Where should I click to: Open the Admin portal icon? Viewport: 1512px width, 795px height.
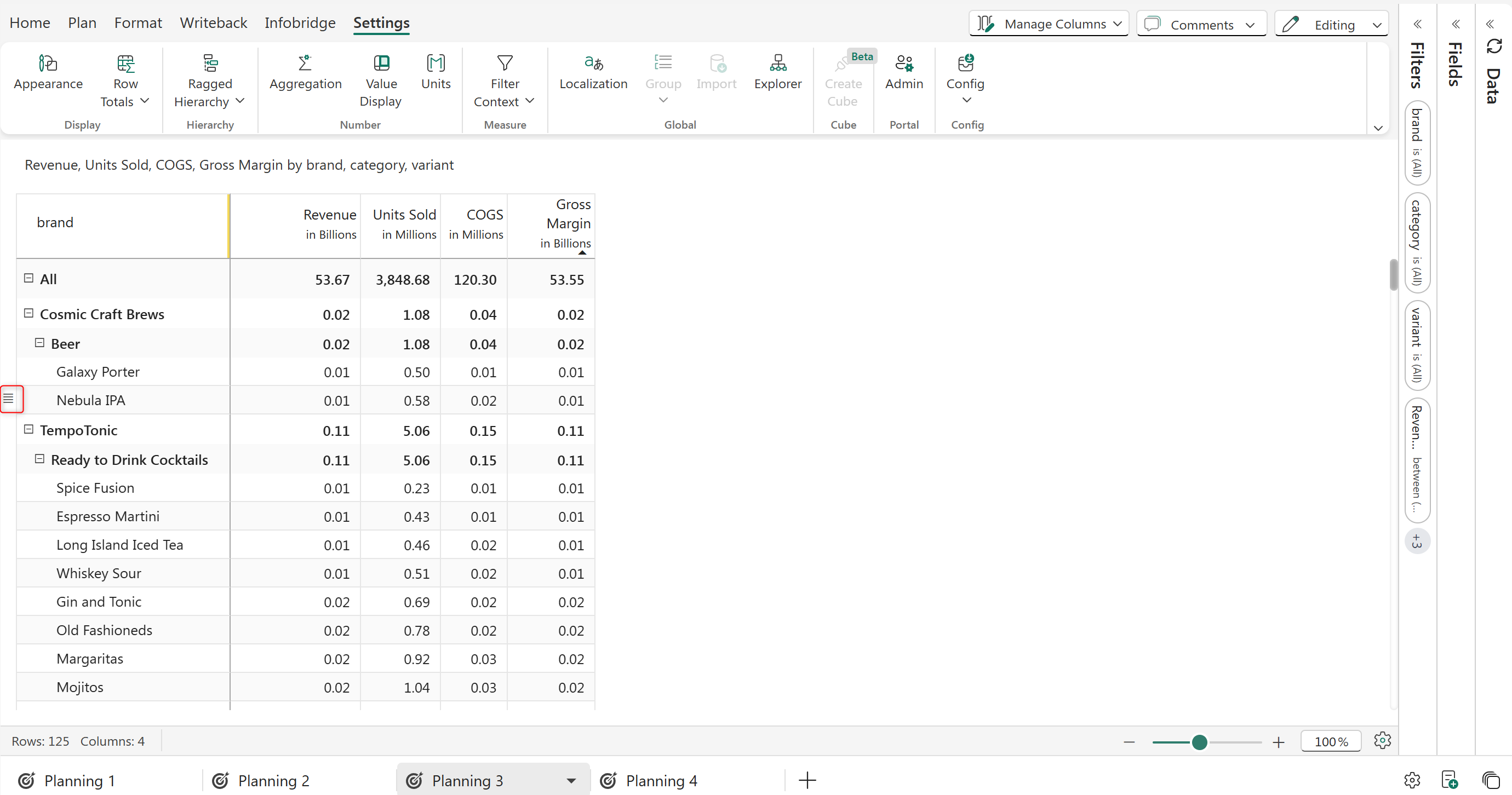tap(903, 64)
